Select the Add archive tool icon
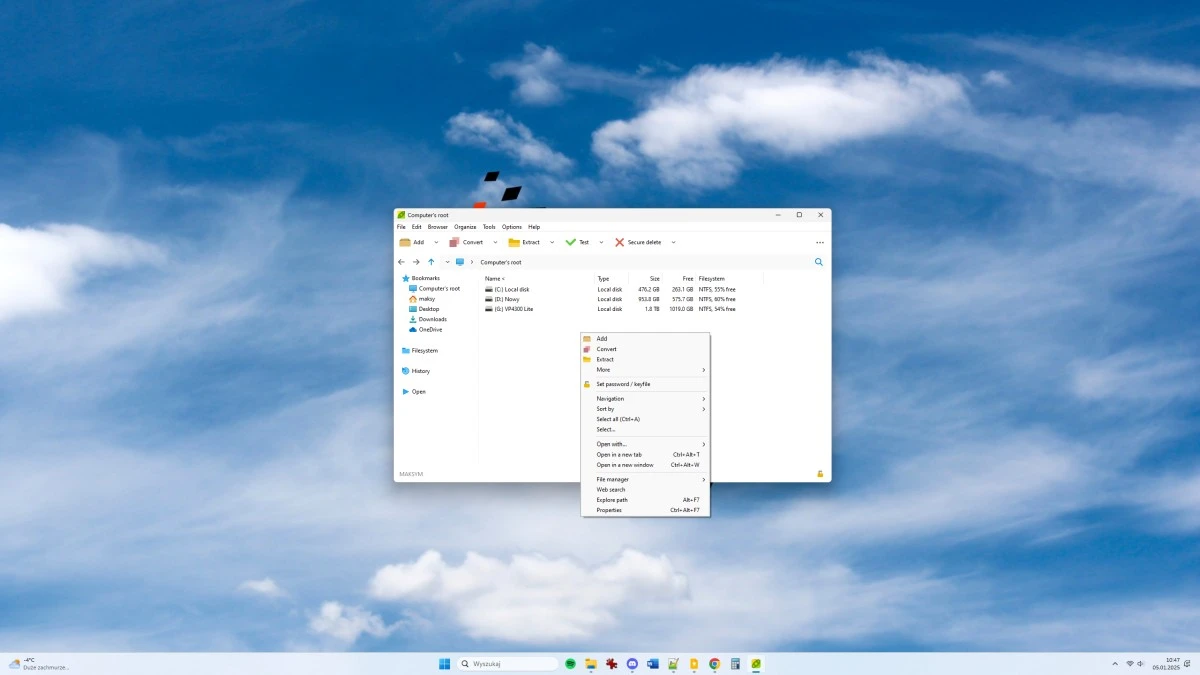This screenshot has height=675, width=1200. tap(405, 242)
